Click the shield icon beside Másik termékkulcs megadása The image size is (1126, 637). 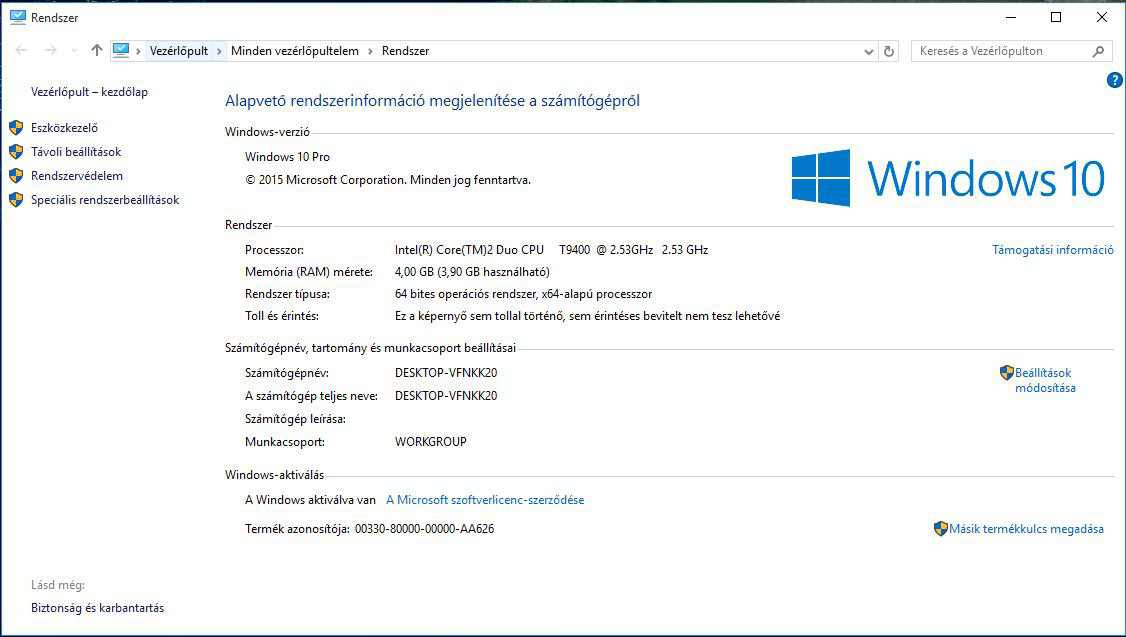point(941,529)
